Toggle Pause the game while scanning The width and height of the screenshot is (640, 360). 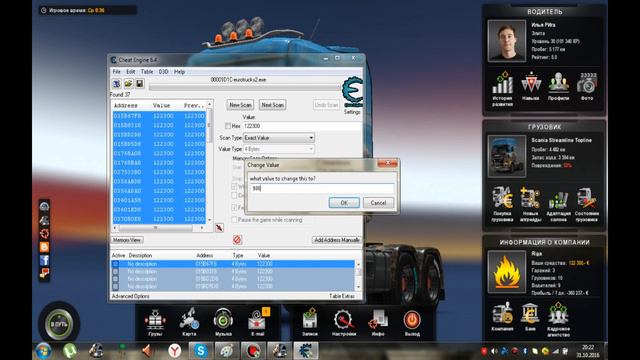pyautogui.click(x=234, y=220)
